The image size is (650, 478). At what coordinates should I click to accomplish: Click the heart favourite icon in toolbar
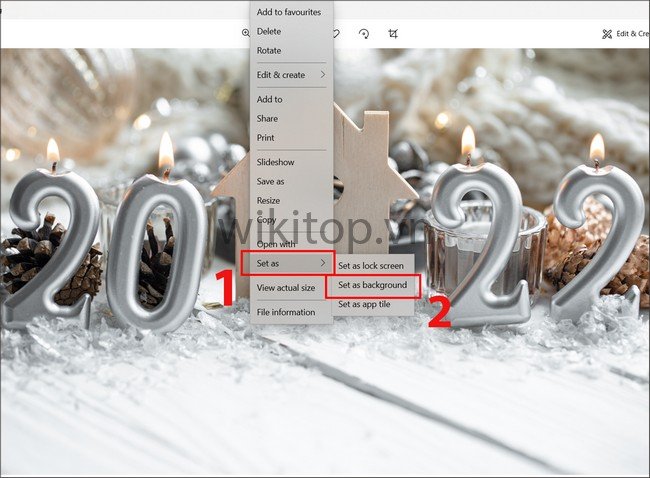[337, 33]
